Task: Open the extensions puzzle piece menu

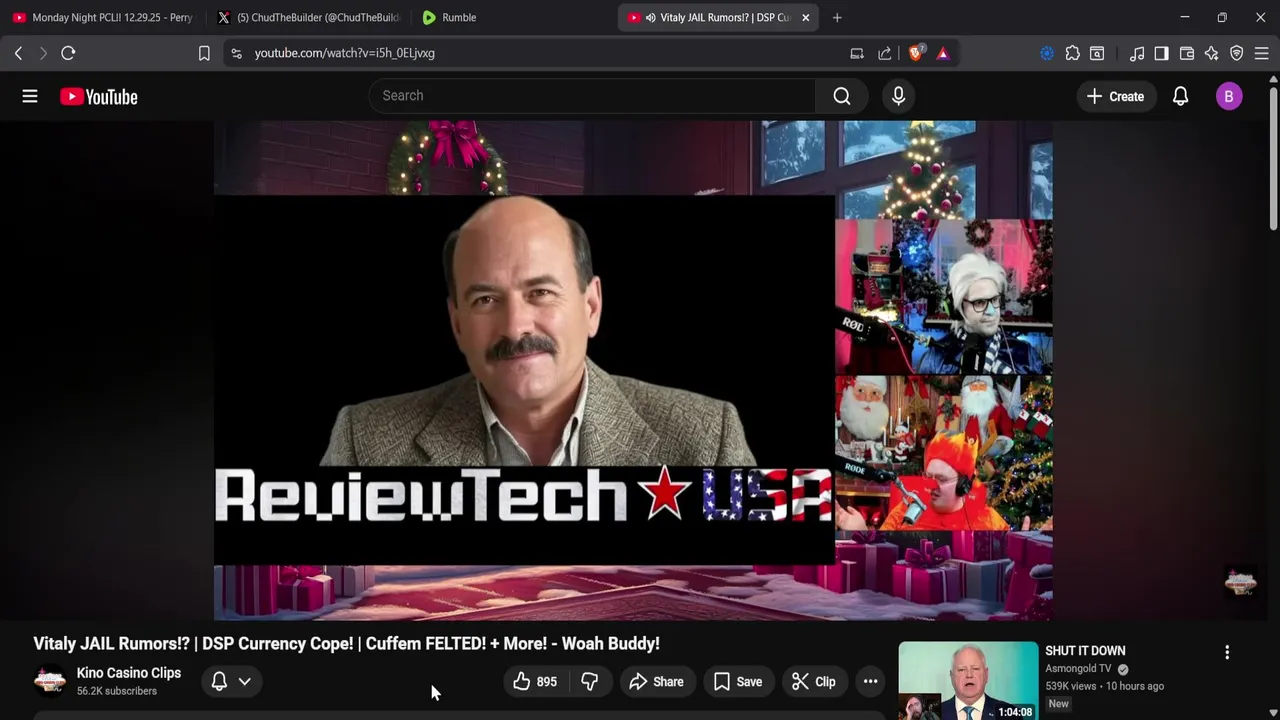Action: pyautogui.click(x=1072, y=53)
